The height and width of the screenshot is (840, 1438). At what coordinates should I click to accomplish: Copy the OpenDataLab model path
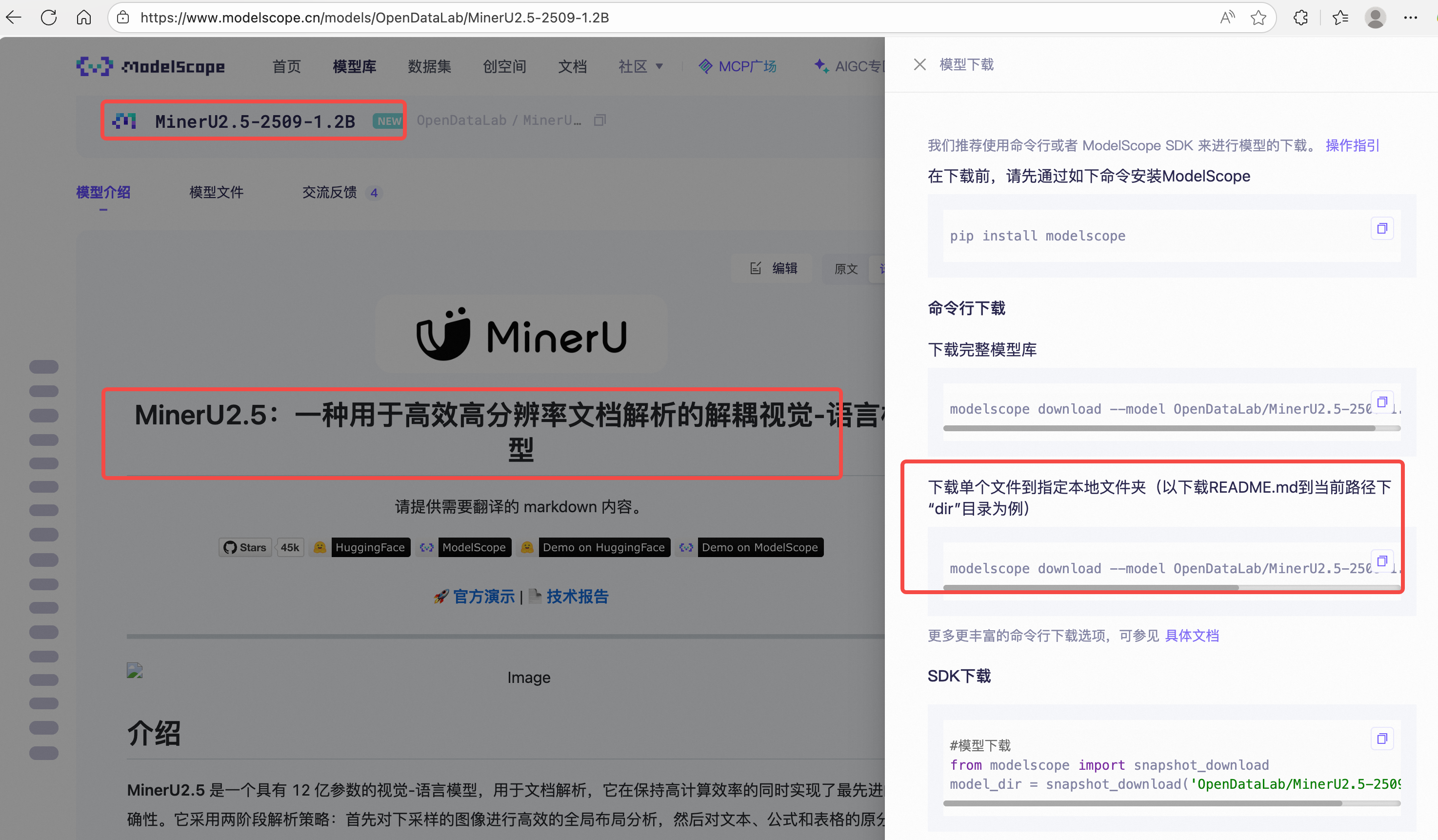[600, 120]
